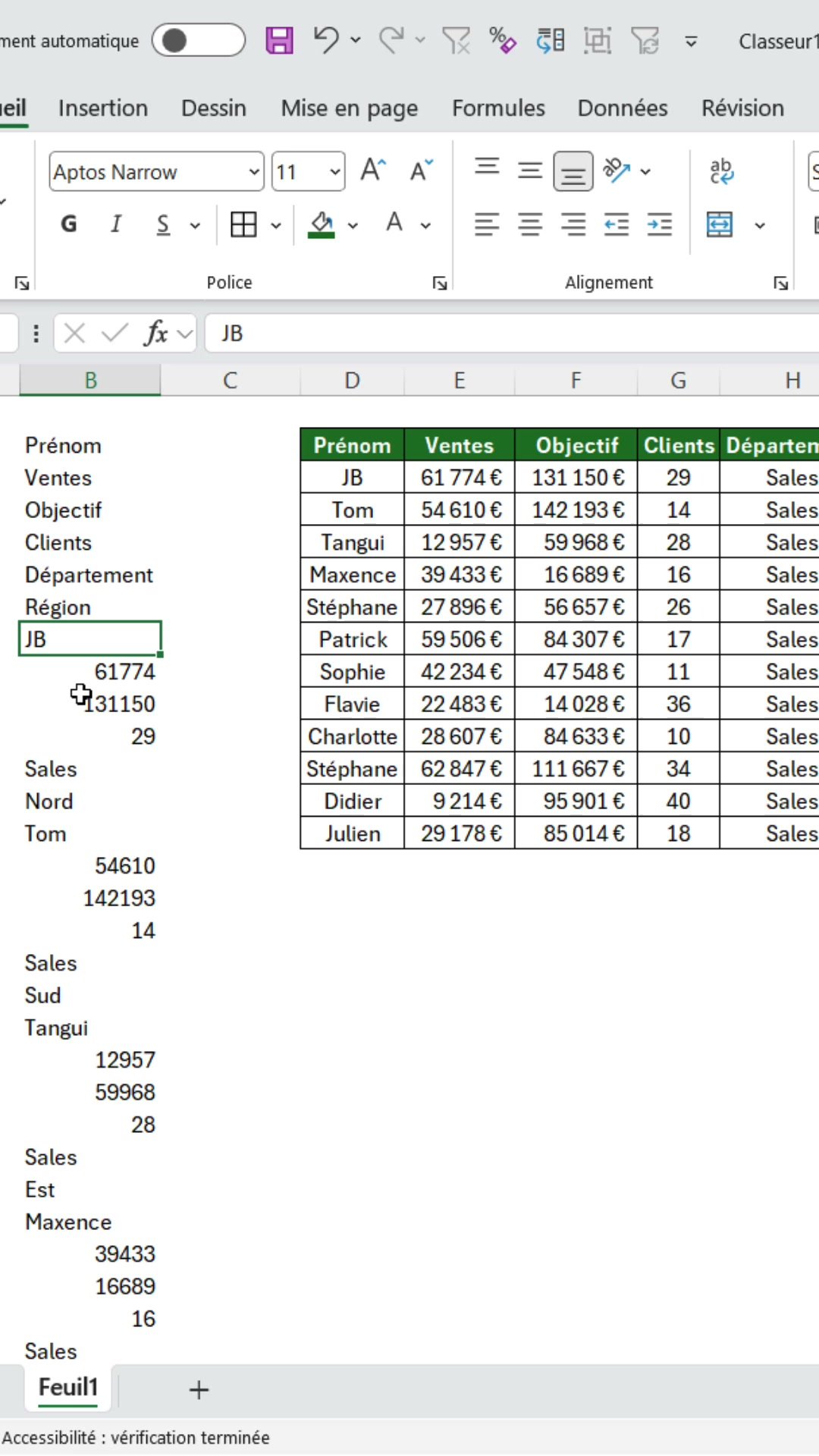Toggle underline (S) formatting
Screen dimensions: 819x1456
click(x=163, y=224)
